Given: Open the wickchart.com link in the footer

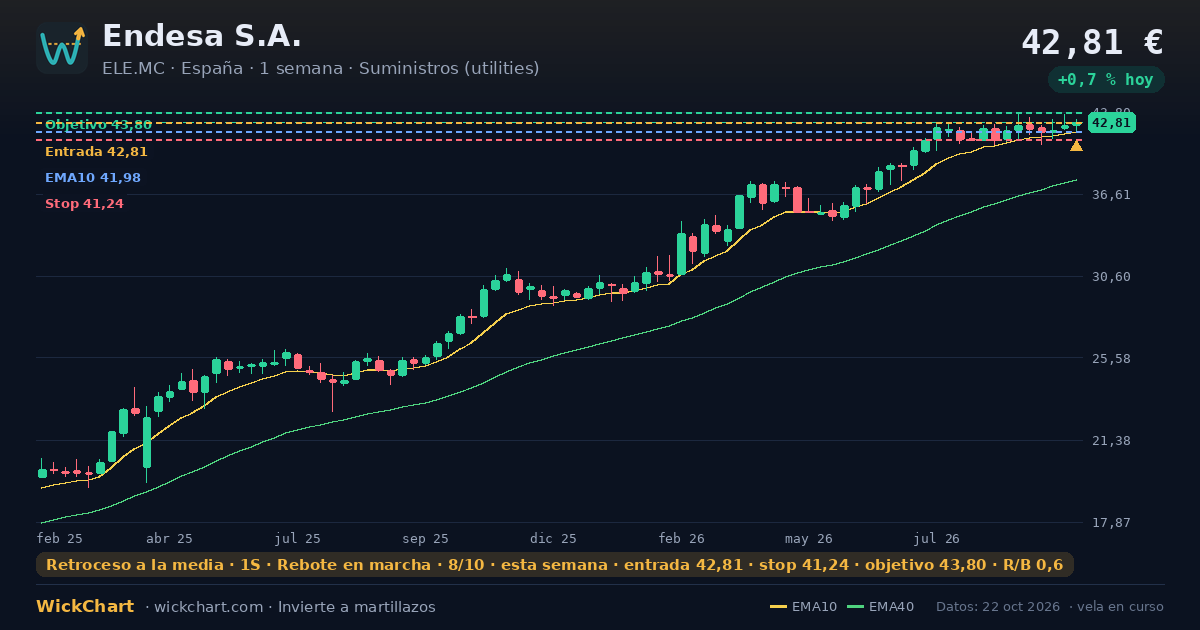Looking at the screenshot, I should [209, 607].
